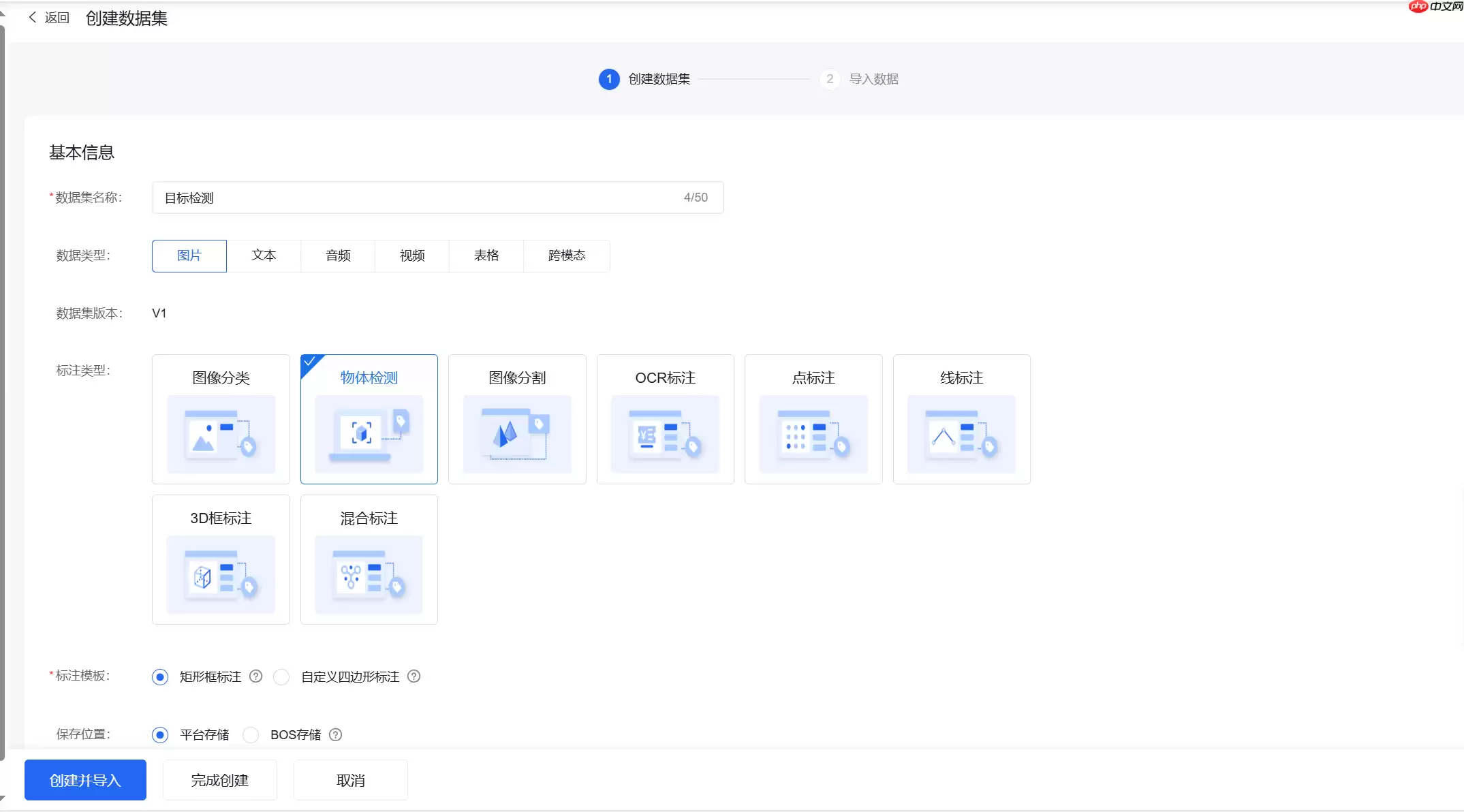Click the 创建并导入 button
This screenshot has height=812, width=1464.
85,779
